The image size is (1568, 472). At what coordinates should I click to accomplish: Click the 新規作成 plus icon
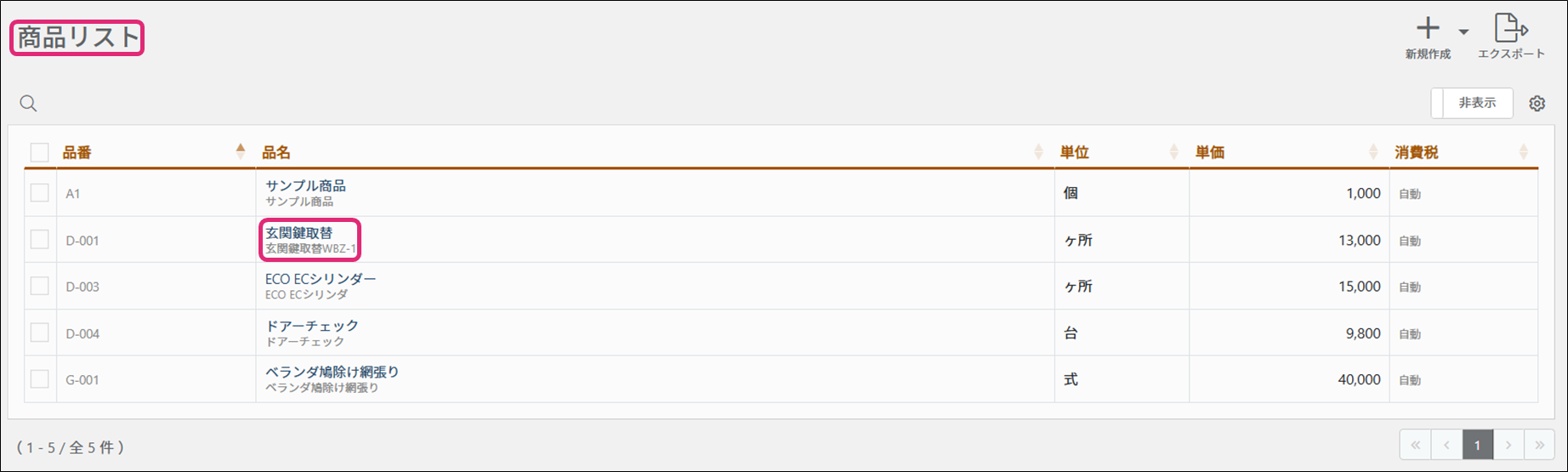point(1428,29)
